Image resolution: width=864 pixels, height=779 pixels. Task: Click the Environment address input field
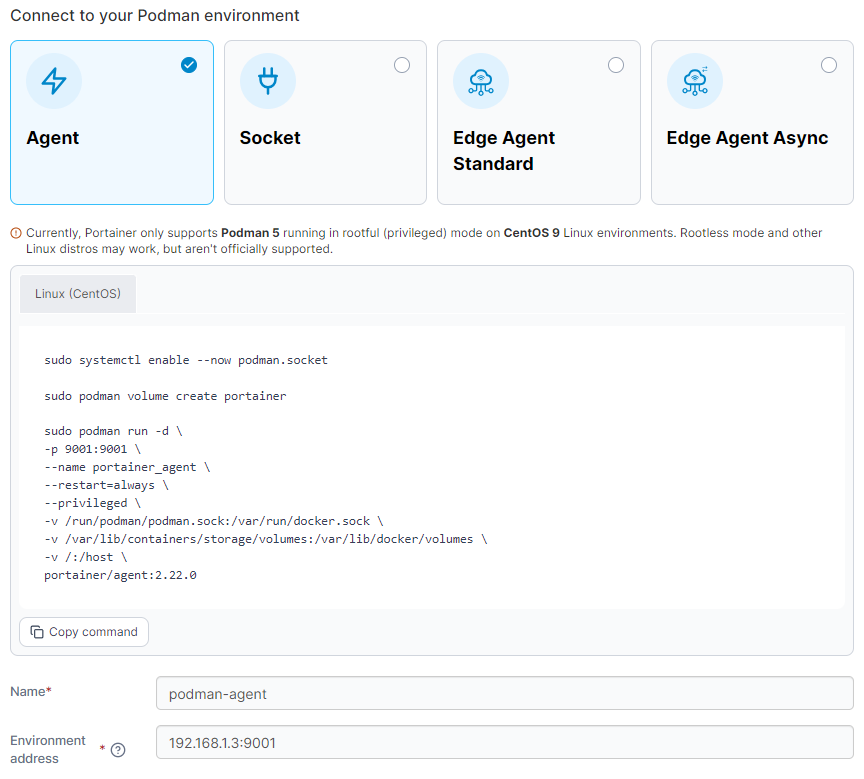(504, 743)
